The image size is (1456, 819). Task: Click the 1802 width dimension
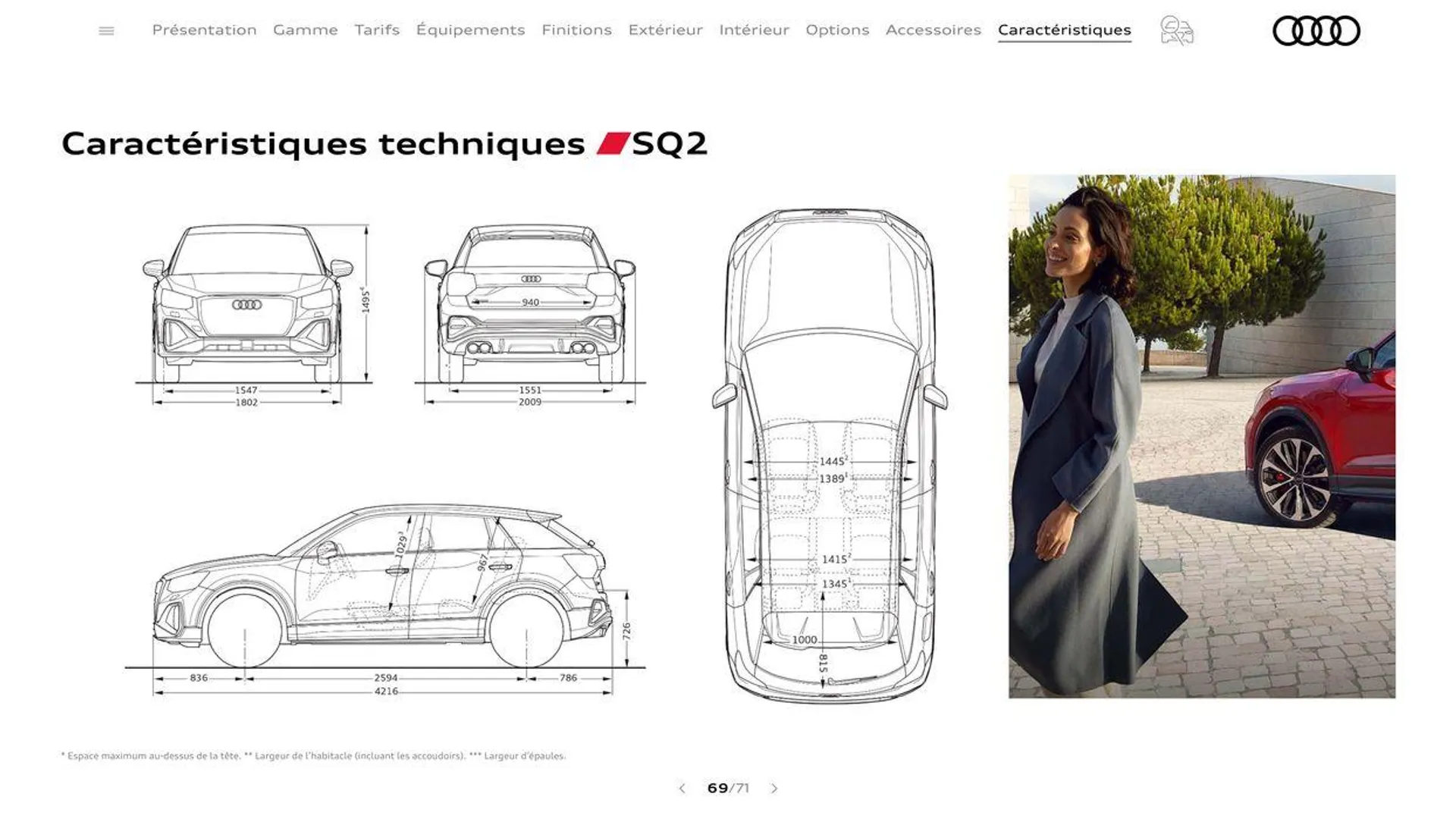coord(246,403)
